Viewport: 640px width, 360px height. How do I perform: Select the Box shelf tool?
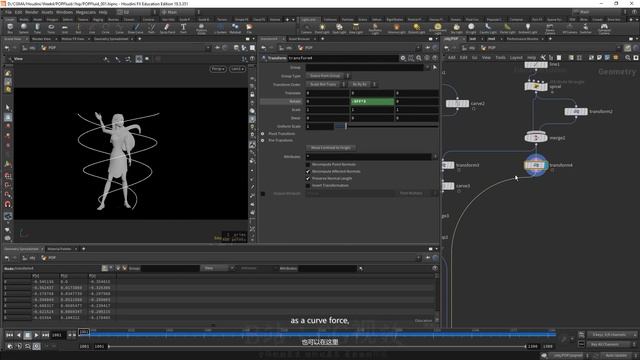point(10,29)
